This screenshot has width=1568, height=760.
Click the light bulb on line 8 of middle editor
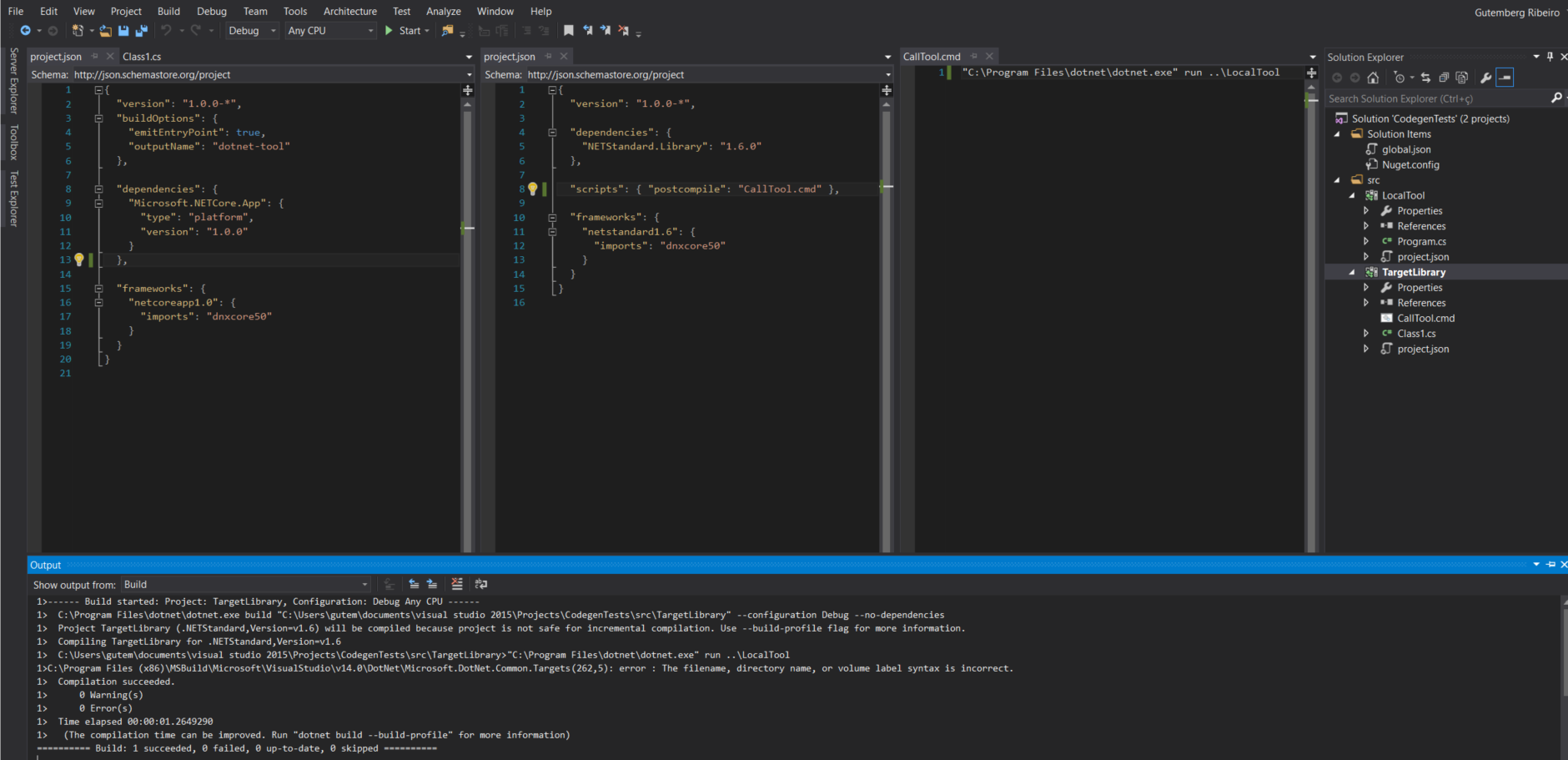point(533,189)
